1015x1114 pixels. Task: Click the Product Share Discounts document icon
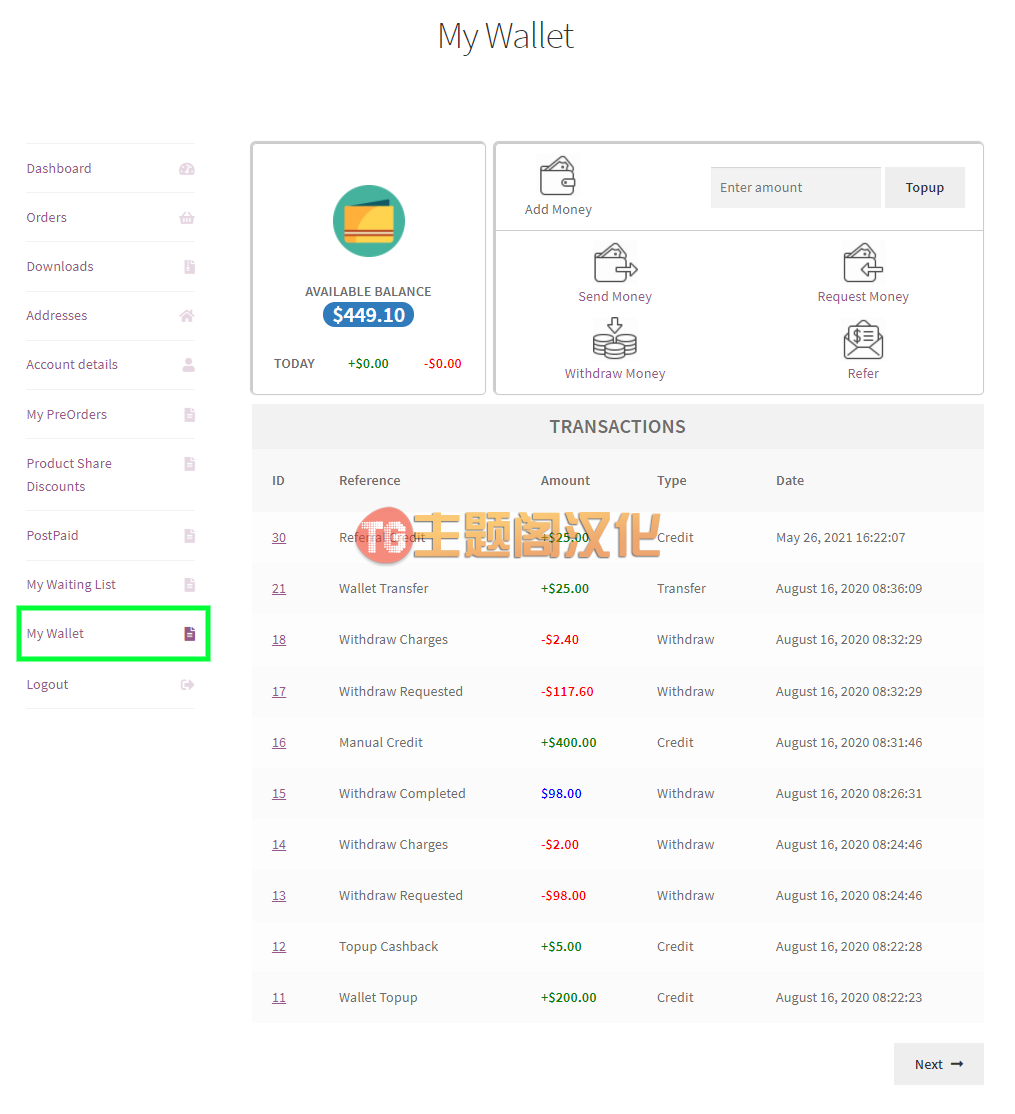tap(190, 464)
